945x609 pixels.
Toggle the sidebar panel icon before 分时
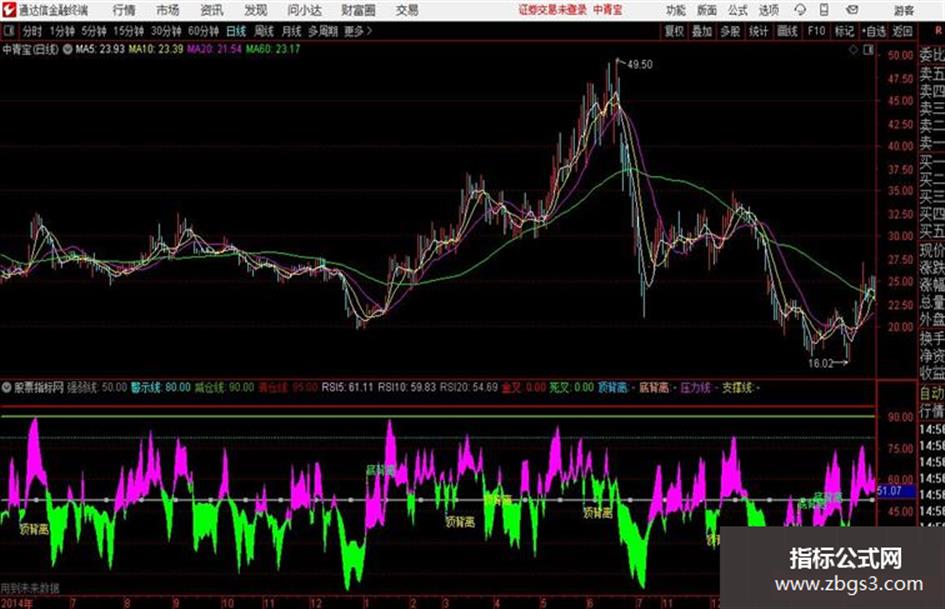point(8,31)
